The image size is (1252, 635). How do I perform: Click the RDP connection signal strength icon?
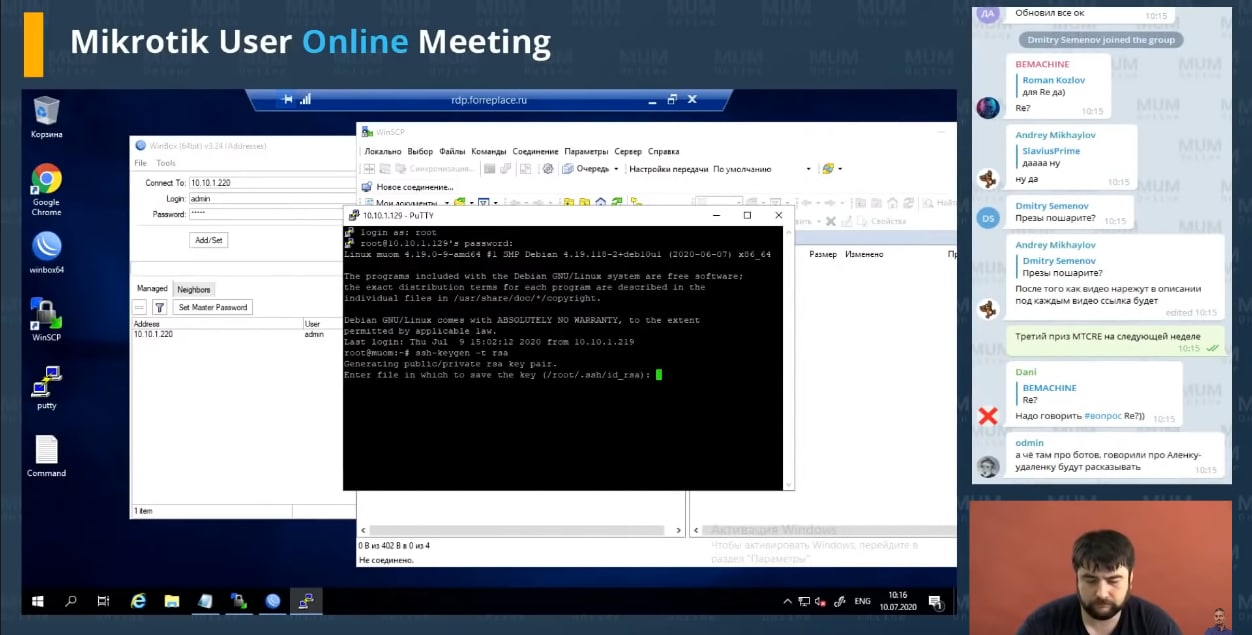[306, 99]
